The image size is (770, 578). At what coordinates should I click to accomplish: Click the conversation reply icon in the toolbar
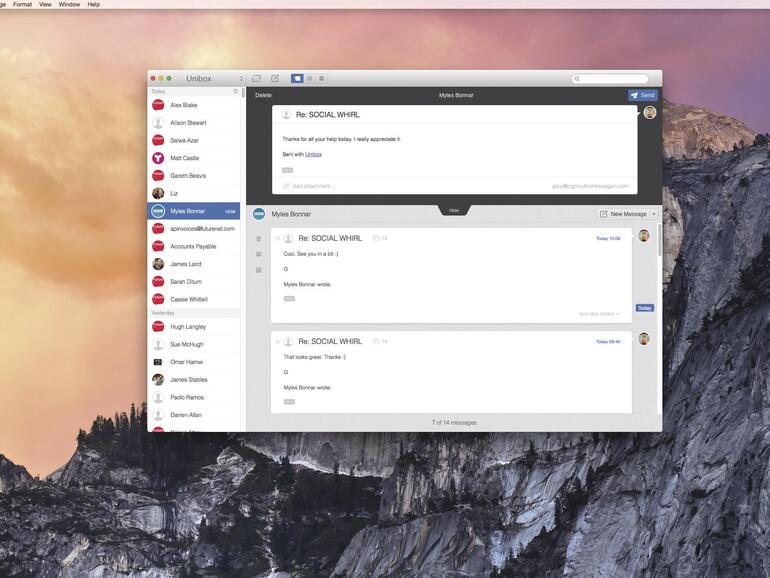tap(256, 79)
